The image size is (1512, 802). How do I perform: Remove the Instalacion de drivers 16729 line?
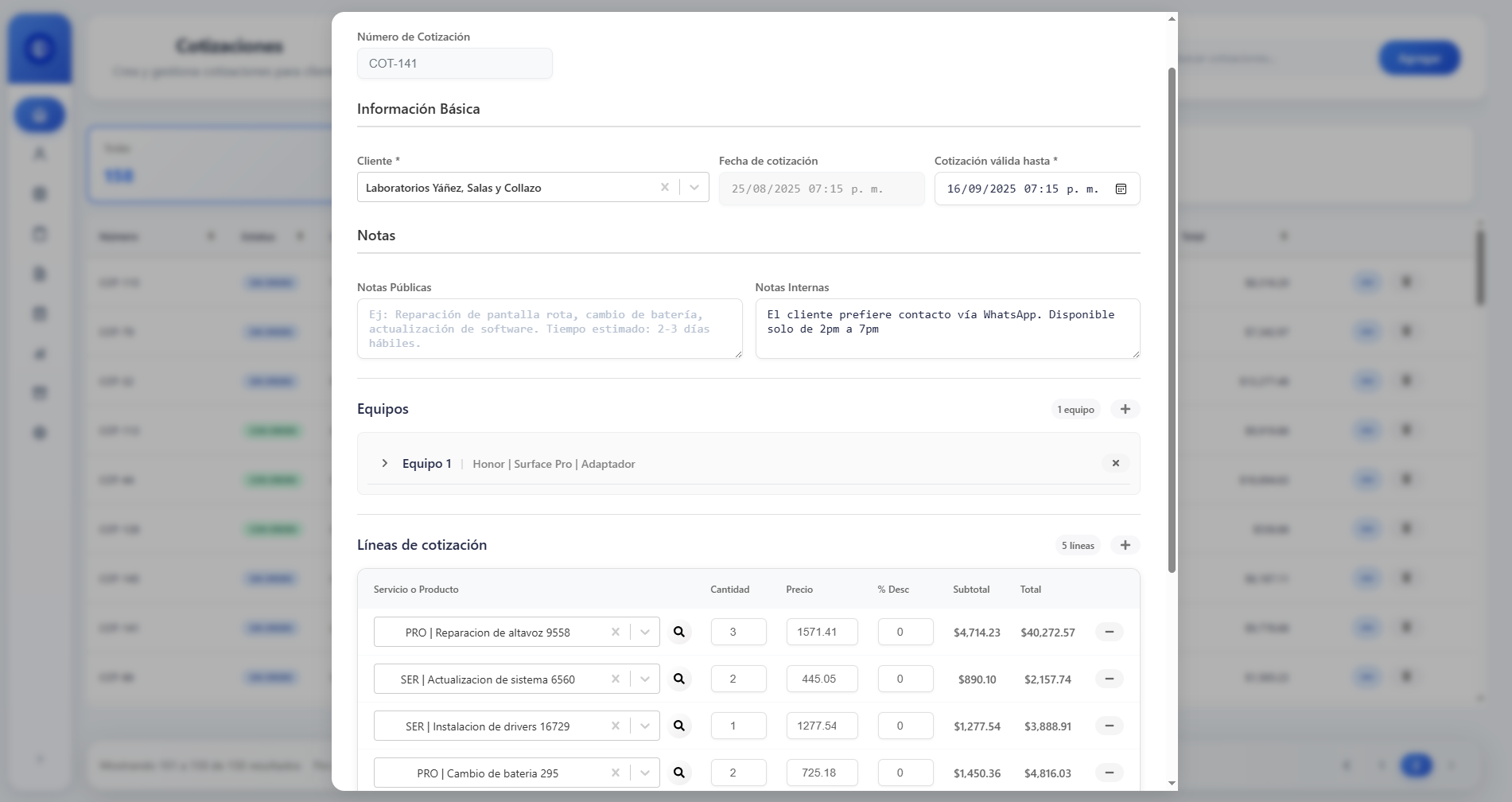click(1109, 726)
